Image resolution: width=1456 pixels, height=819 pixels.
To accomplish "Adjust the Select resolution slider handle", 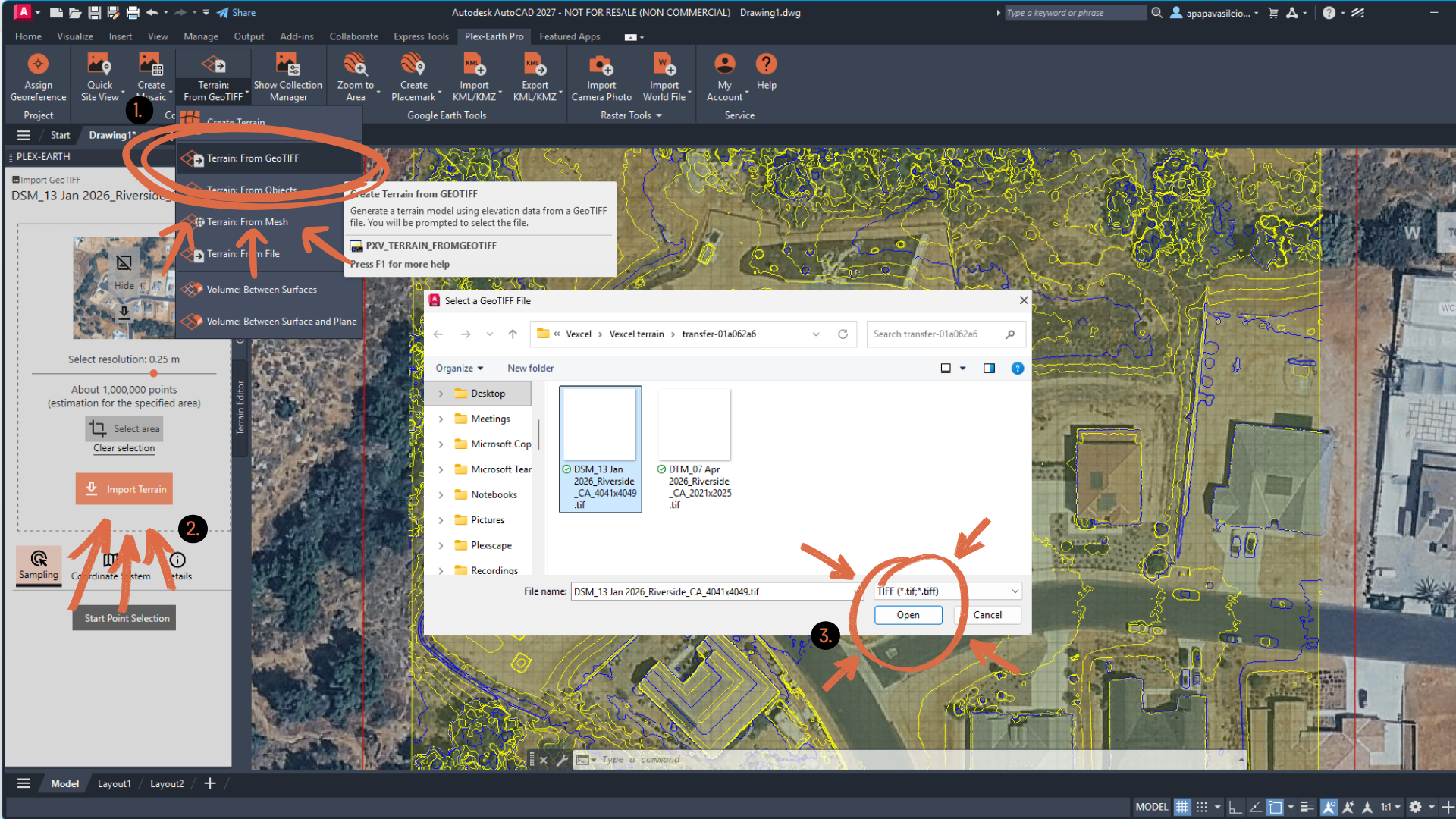I will tap(154, 373).
